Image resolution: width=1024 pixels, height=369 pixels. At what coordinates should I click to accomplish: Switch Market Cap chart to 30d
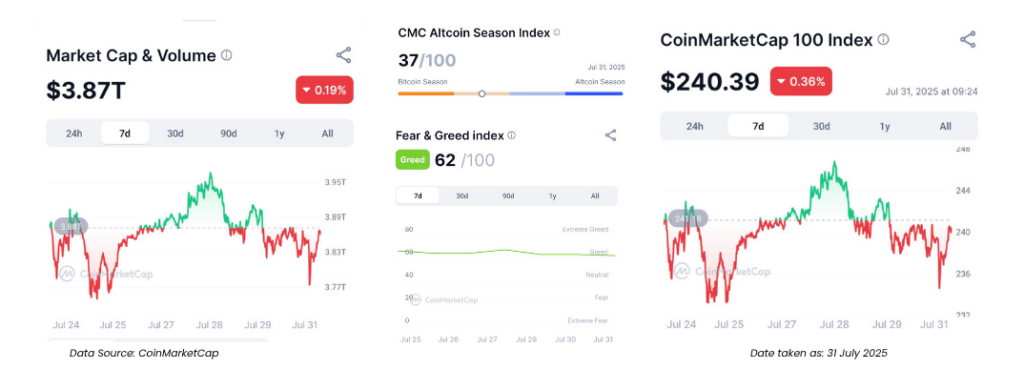(x=175, y=133)
